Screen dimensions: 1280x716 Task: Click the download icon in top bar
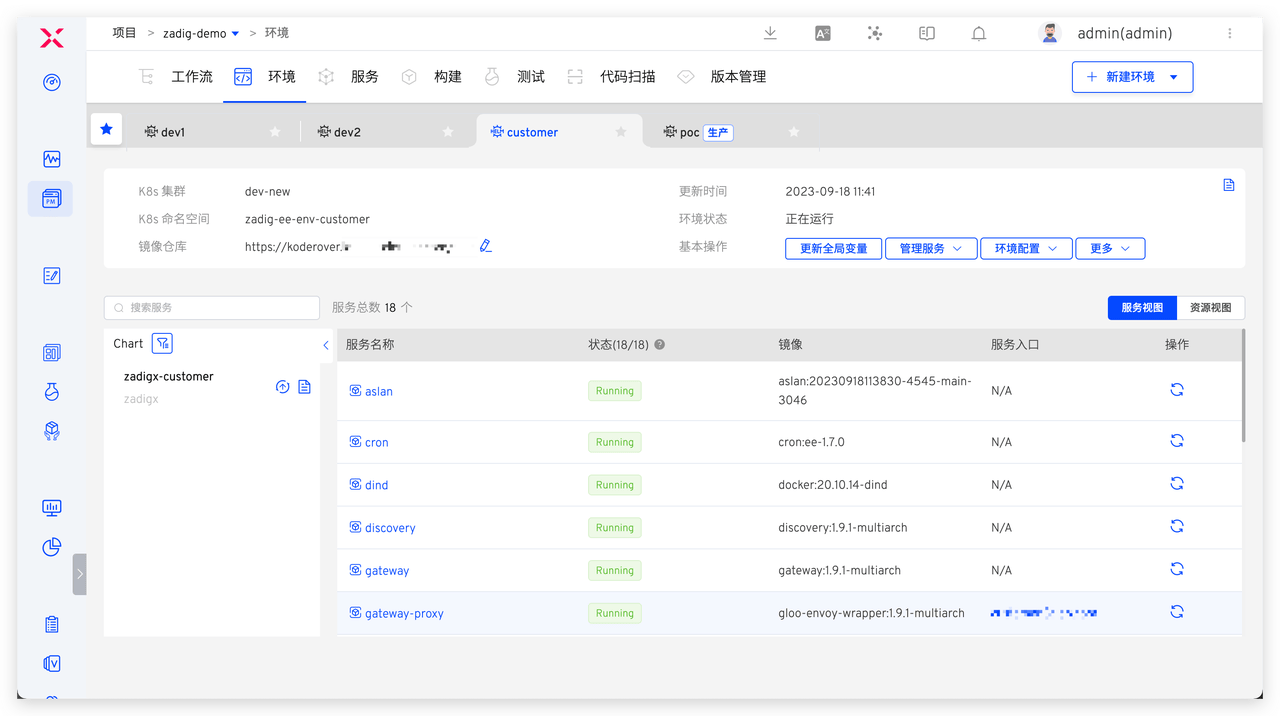(770, 33)
